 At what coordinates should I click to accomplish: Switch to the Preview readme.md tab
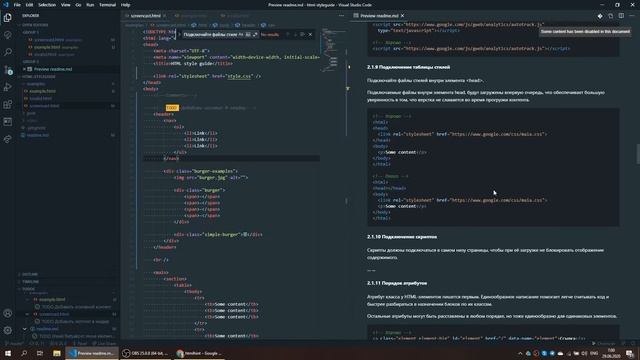point(379,16)
